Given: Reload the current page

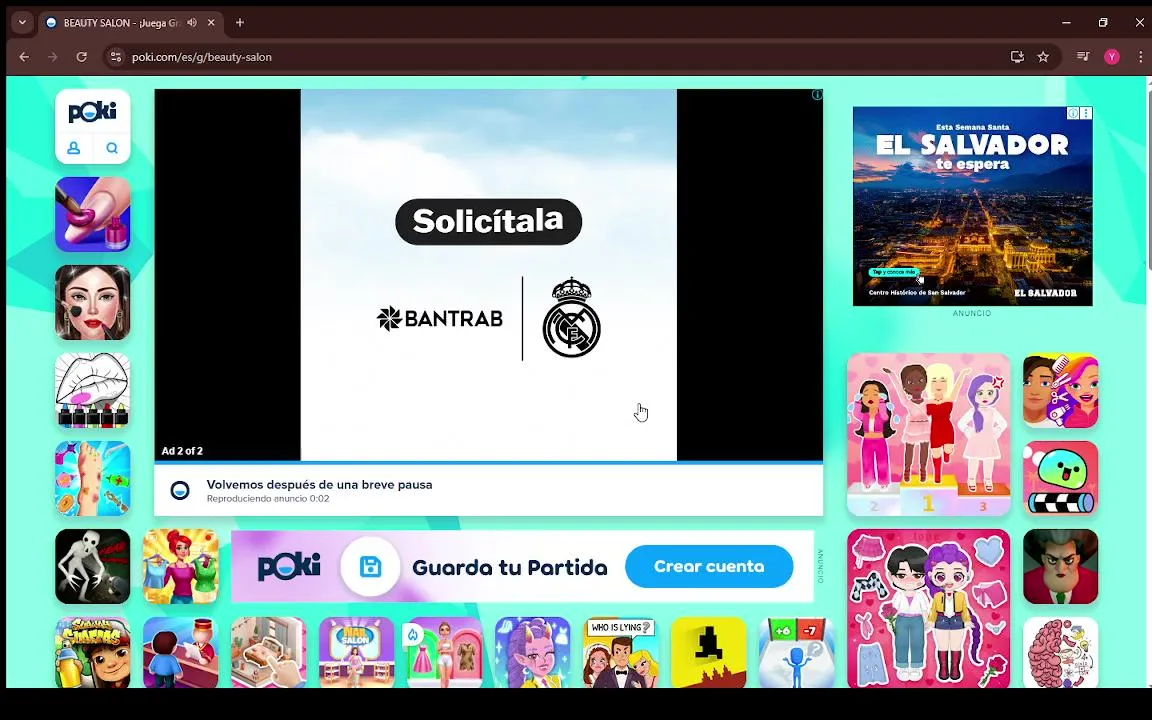Looking at the screenshot, I should (82, 57).
